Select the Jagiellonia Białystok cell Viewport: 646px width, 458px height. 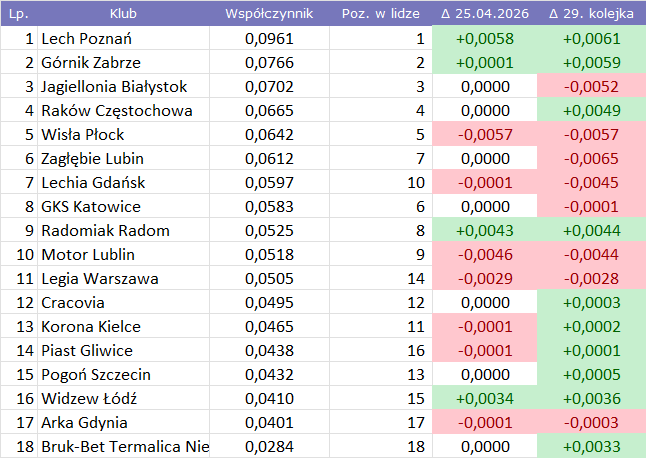pyautogui.click(x=114, y=87)
